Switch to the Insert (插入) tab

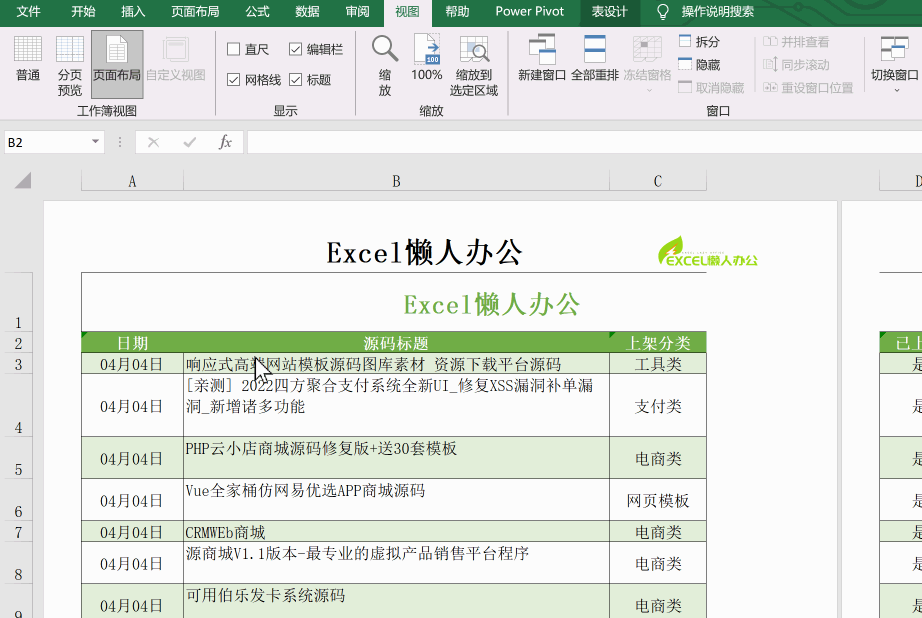133,12
